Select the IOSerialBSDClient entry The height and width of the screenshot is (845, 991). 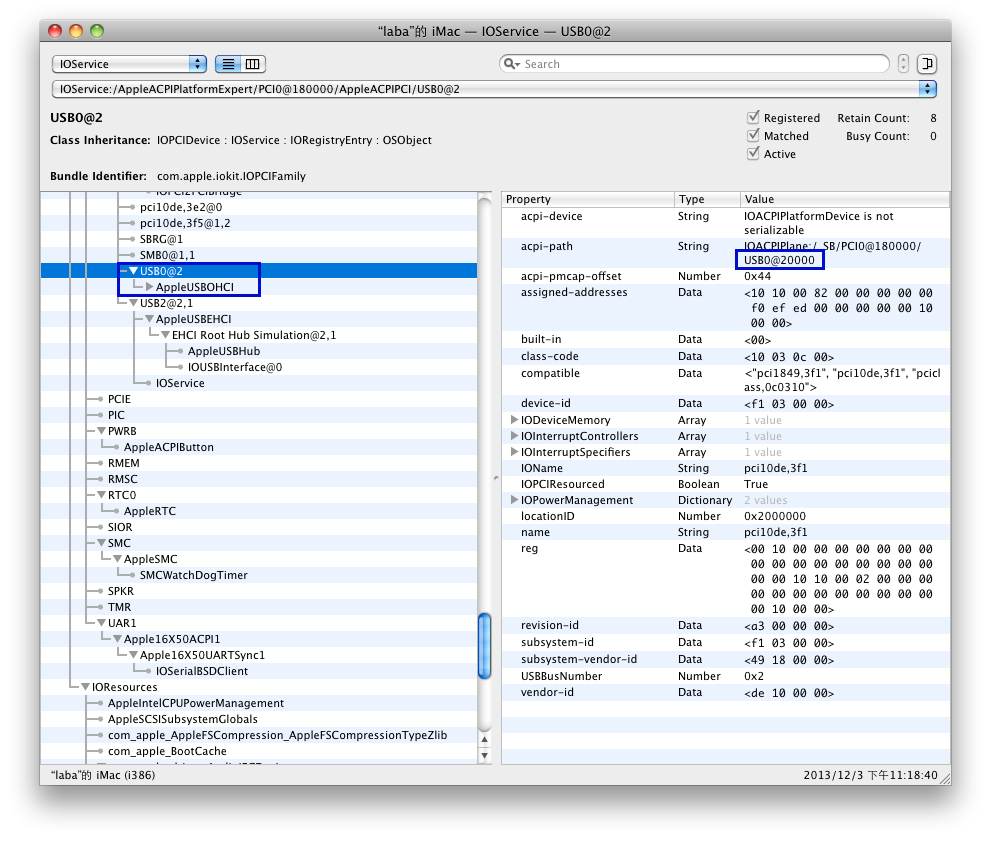pyautogui.click(x=202, y=671)
